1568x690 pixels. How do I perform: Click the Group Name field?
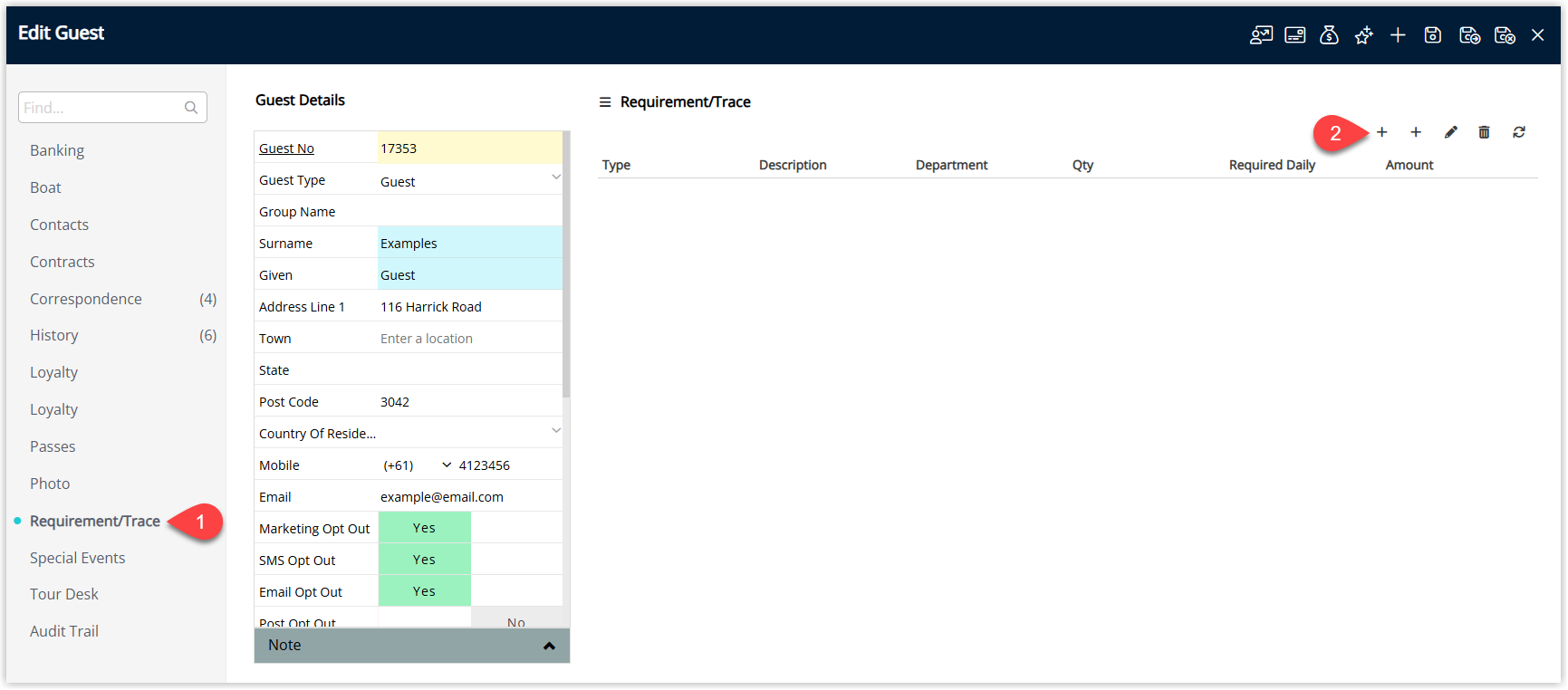[x=469, y=212]
